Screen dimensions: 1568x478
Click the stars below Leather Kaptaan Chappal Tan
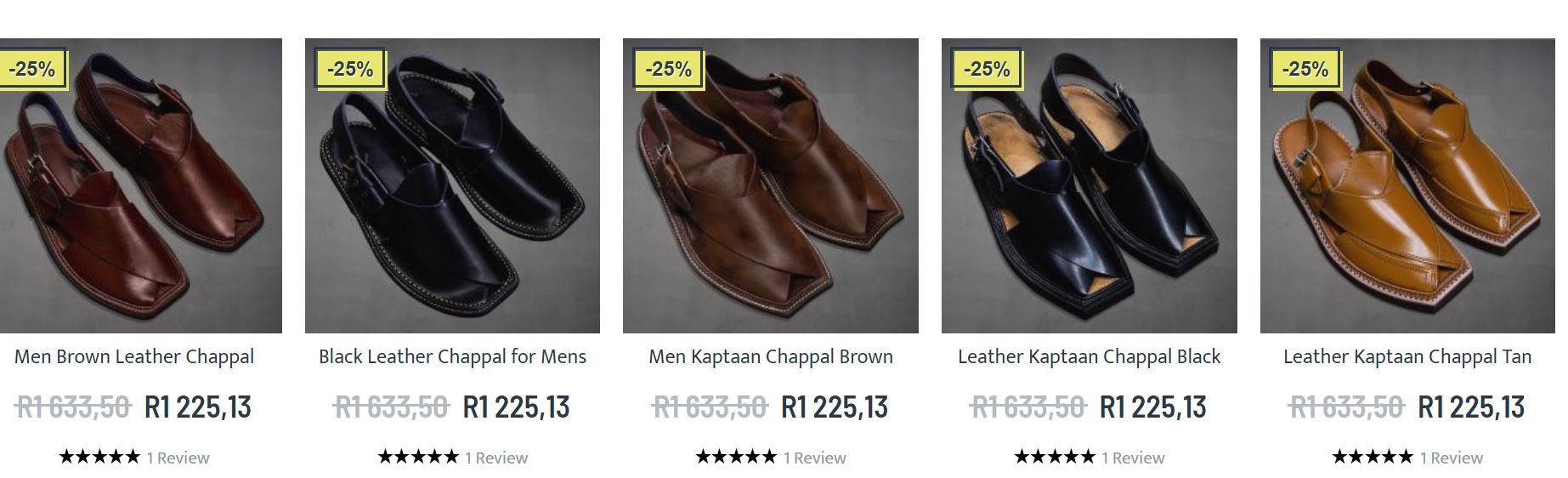click(1373, 458)
